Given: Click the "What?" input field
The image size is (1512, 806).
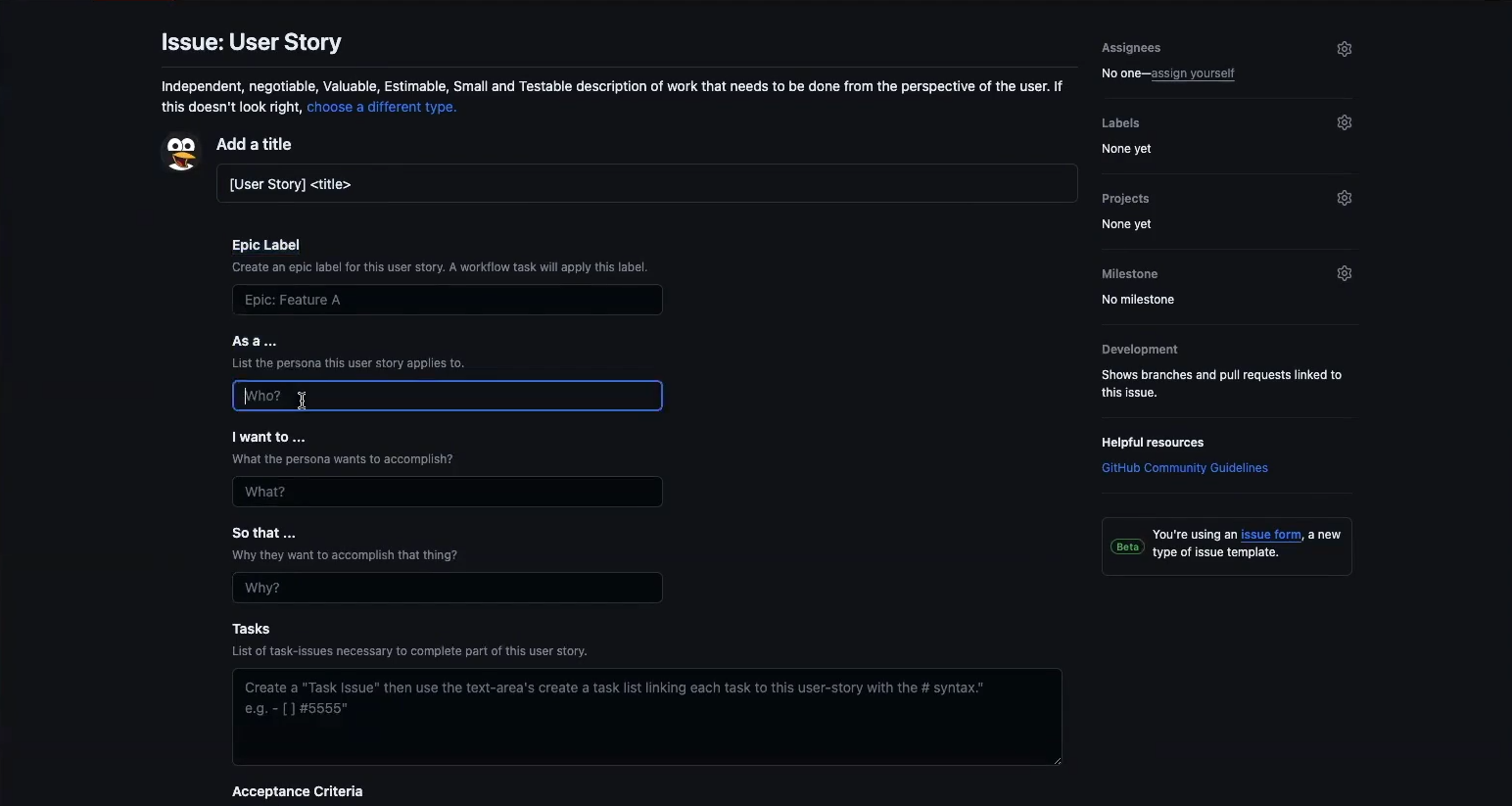Looking at the screenshot, I should (447, 492).
